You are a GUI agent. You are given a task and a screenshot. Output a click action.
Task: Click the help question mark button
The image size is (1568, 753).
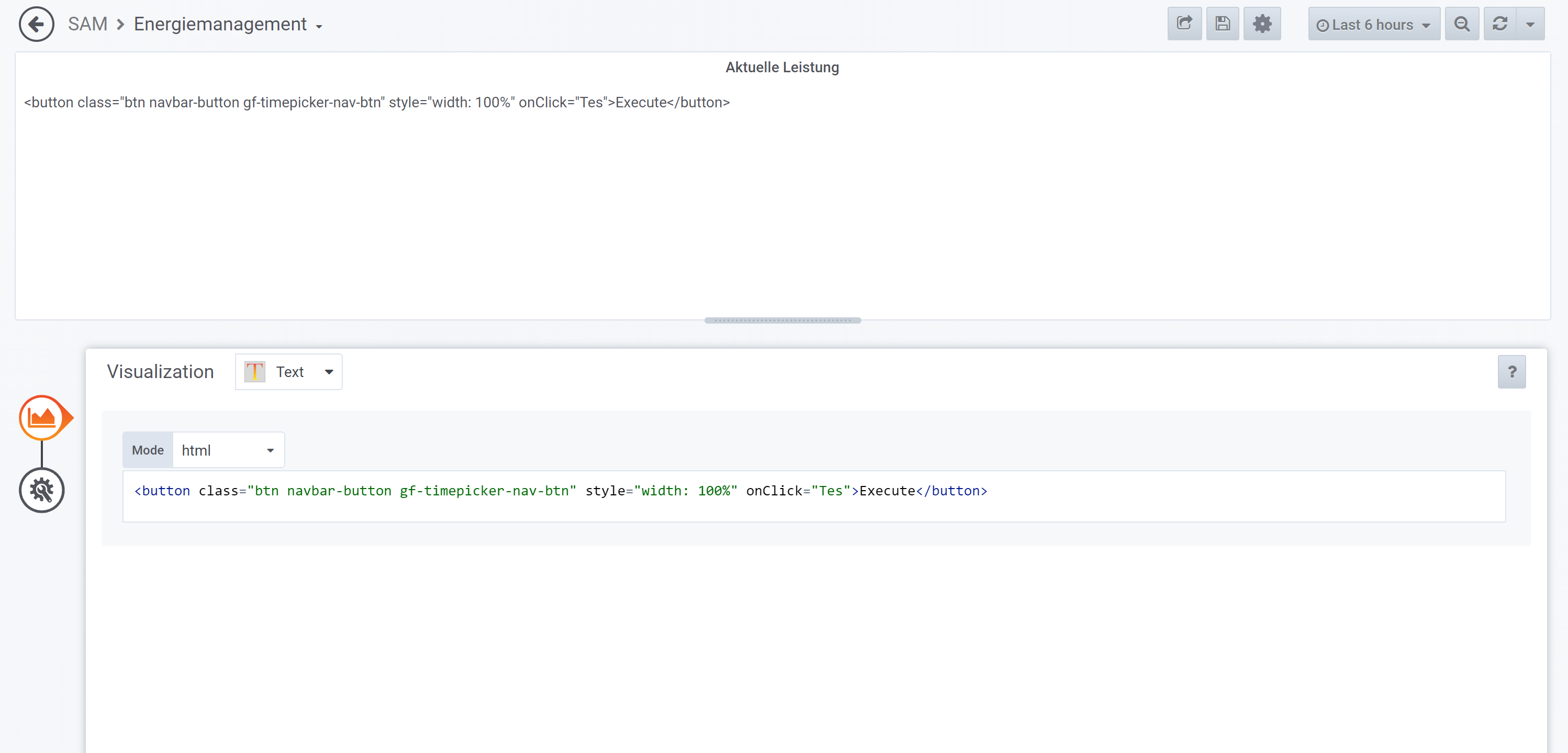[1511, 372]
